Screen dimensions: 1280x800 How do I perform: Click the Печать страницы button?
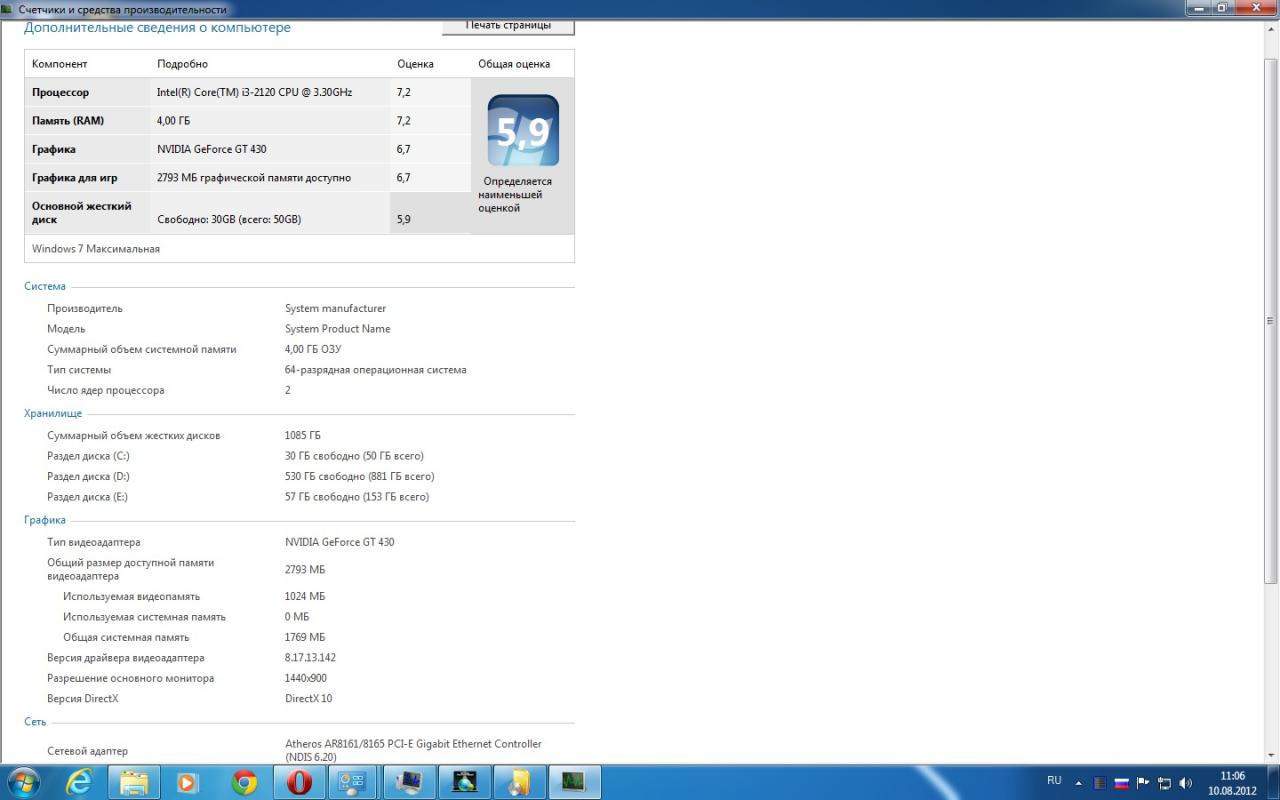tap(508, 26)
